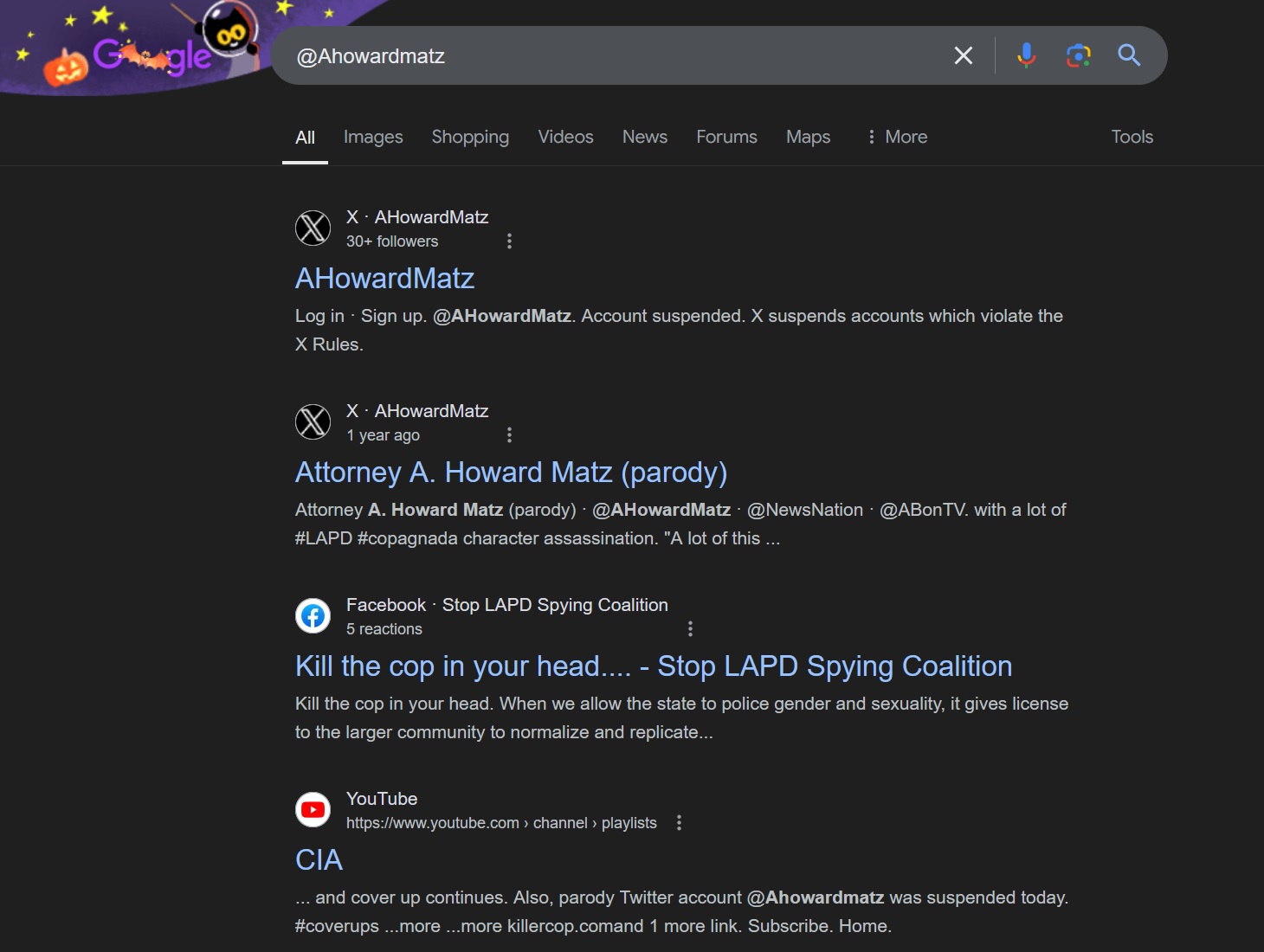Open the Maps tab
This screenshot has height=952, width=1264.
tap(808, 137)
